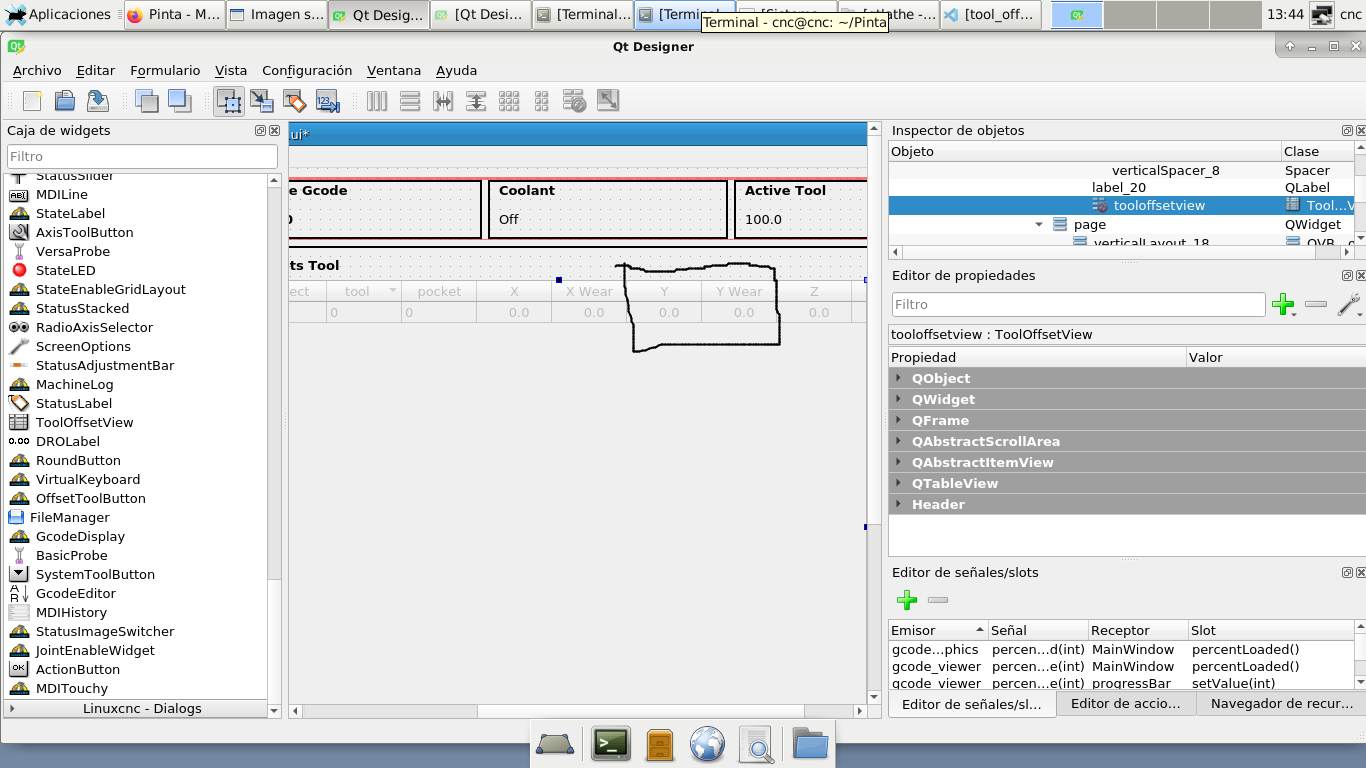Expand the QTableView property group
Image resolution: width=1366 pixels, height=768 pixels.
tap(899, 483)
